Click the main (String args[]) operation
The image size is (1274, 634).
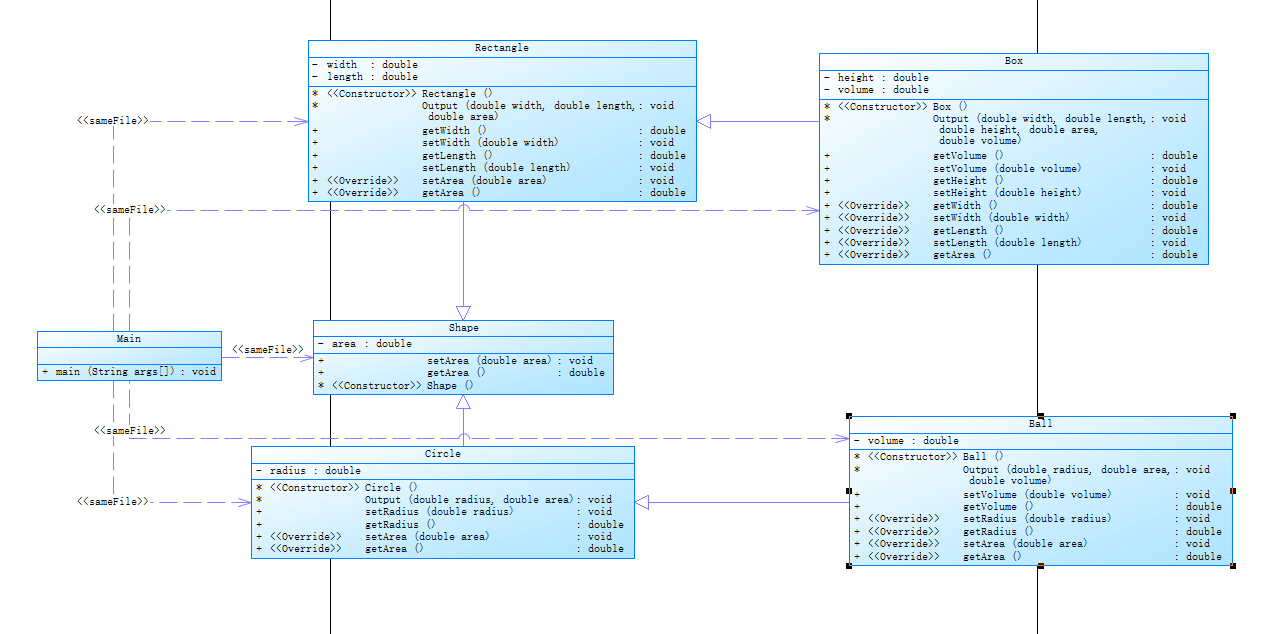[128, 372]
